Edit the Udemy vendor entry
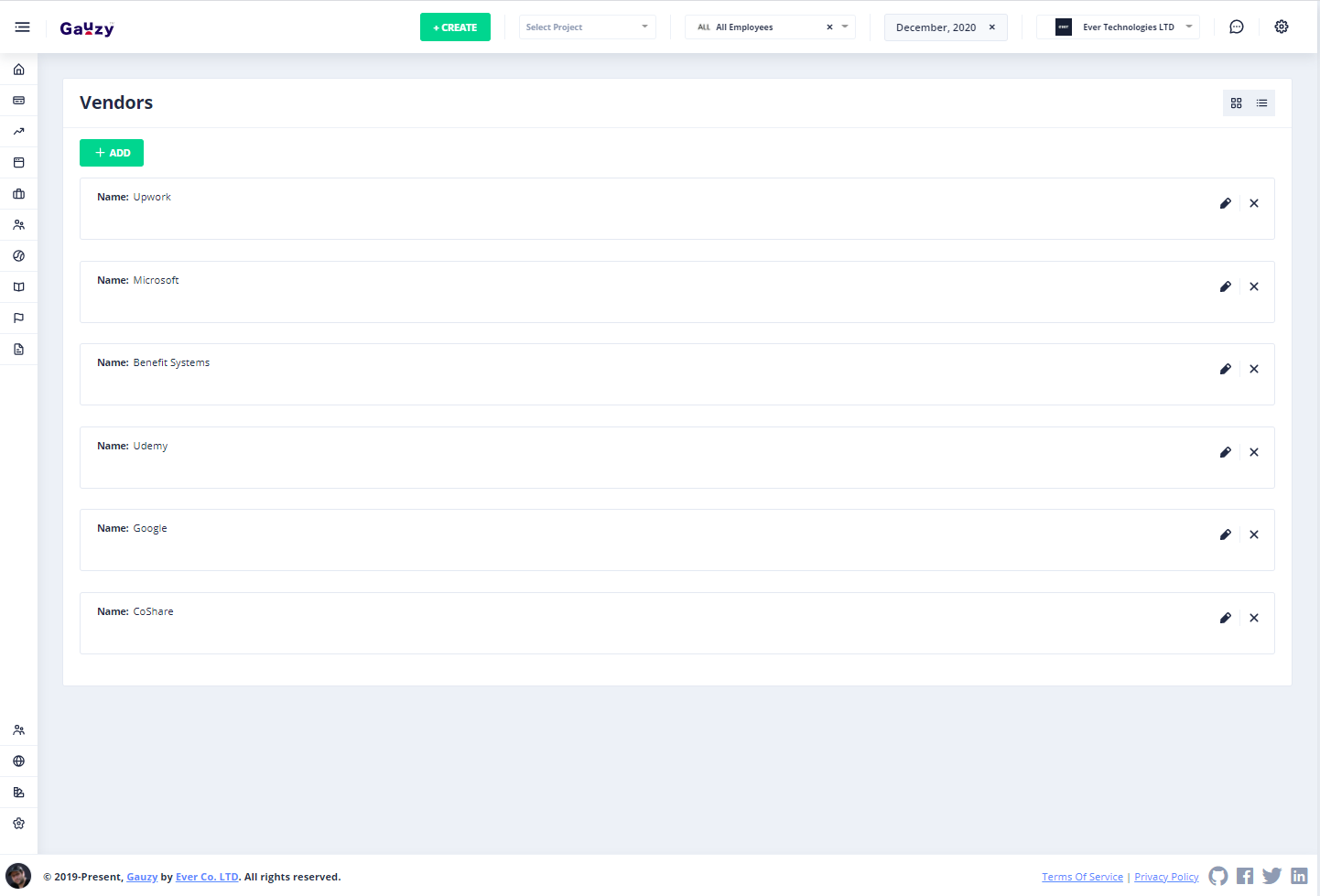This screenshot has width=1320, height=896. [x=1225, y=452]
